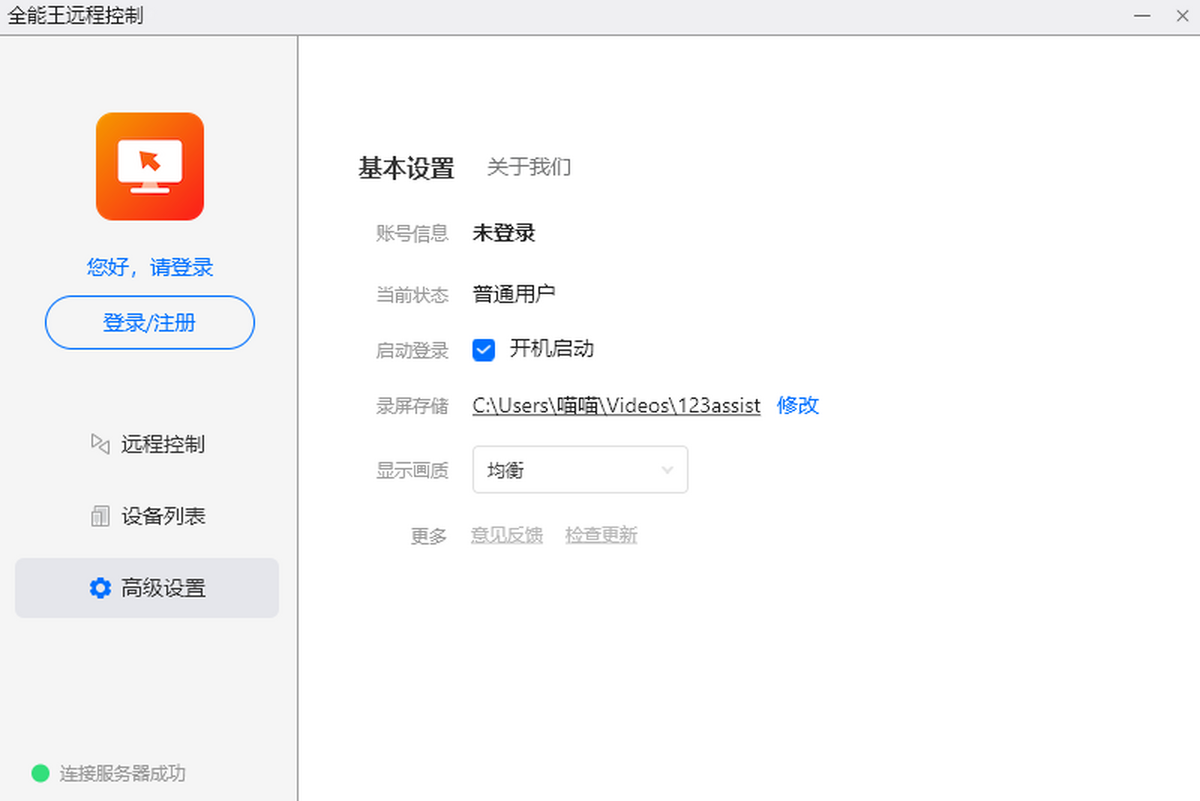Click the green server connection status dot
Image resolution: width=1200 pixels, height=801 pixels.
pyautogui.click(x=40, y=774)
